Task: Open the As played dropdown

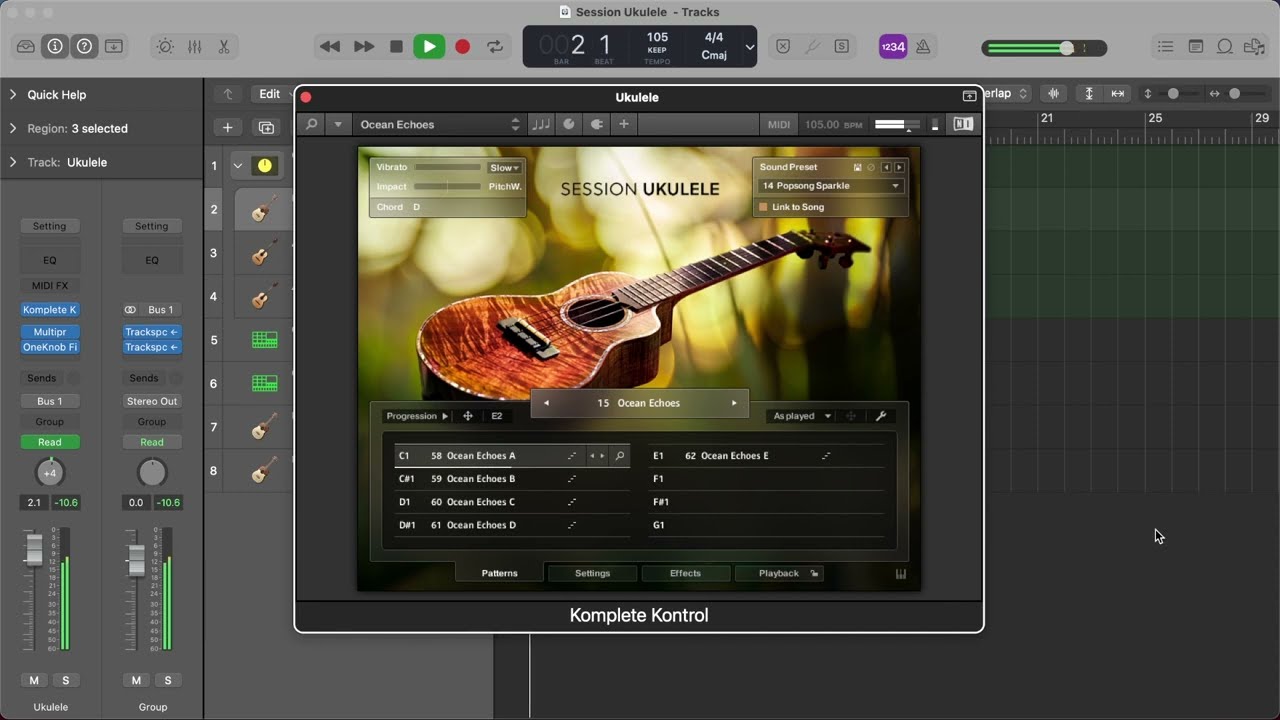Action: tap(801, 416)
